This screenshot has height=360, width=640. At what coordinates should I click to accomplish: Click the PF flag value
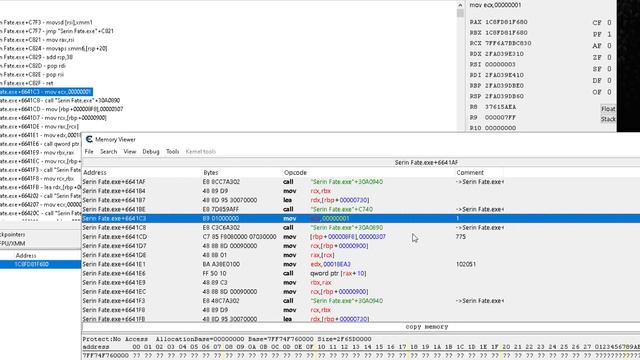pos(609,34)
